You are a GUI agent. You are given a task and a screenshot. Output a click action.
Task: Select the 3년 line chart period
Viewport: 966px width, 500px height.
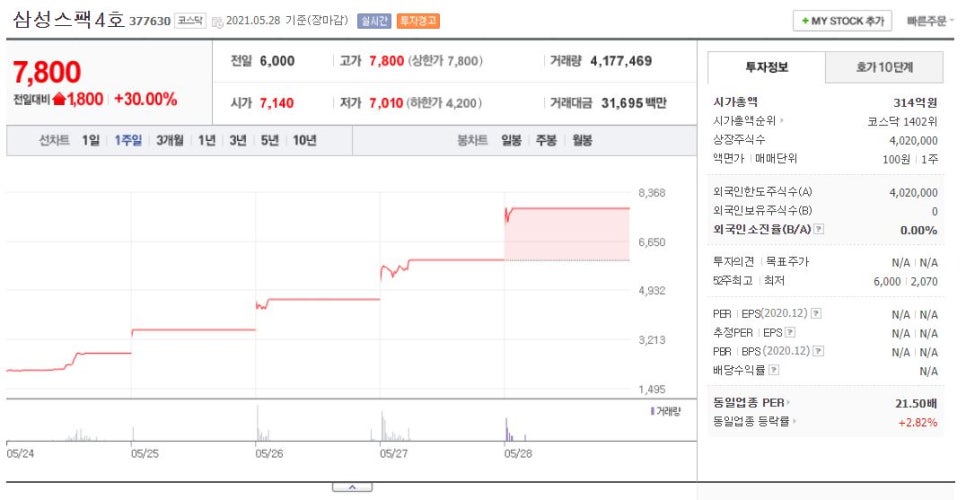coord(238,140)
